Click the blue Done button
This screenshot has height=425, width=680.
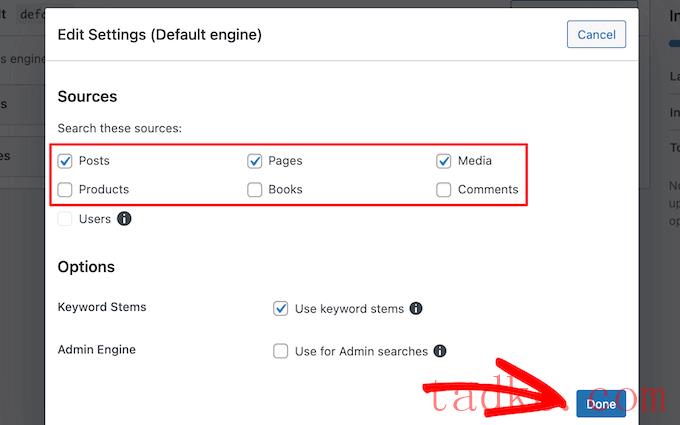[601, 404]
